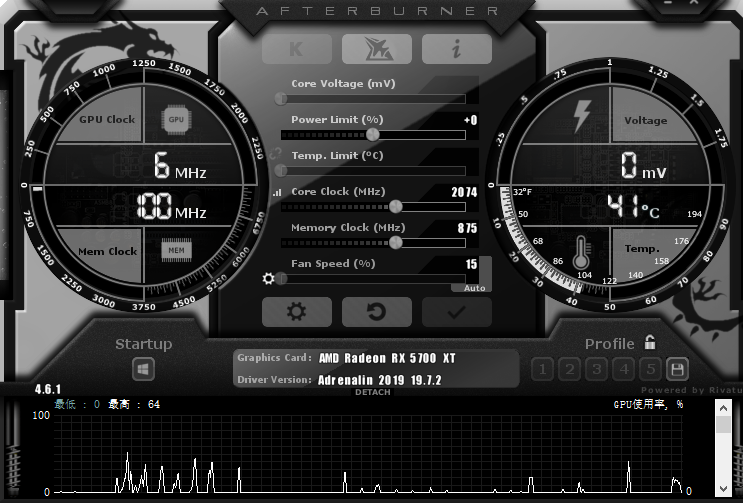Click the graph scrollbar up arrow
743x503 pixels.
click(723, 408)
